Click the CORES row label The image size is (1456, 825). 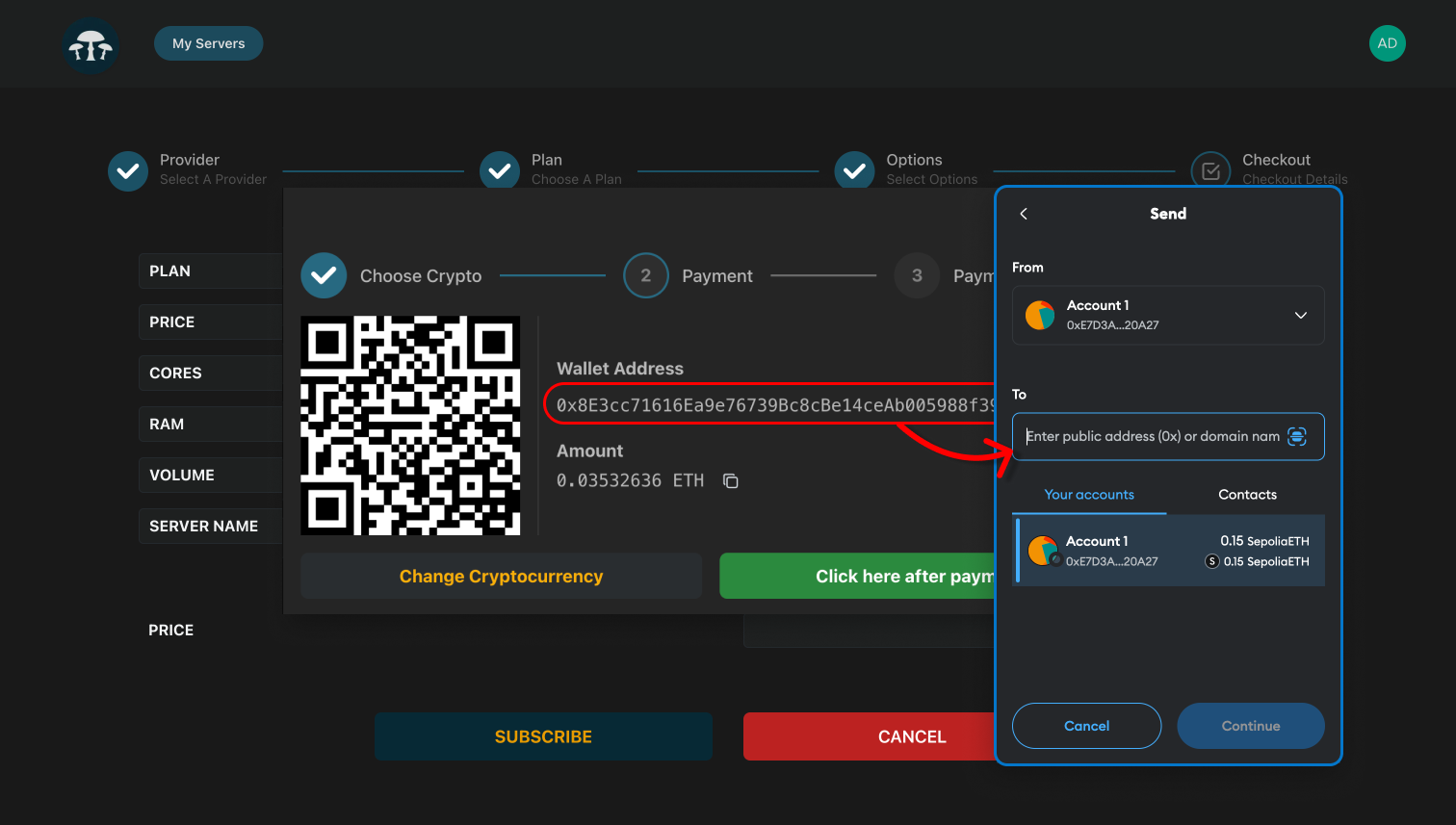tap(175, 374)
